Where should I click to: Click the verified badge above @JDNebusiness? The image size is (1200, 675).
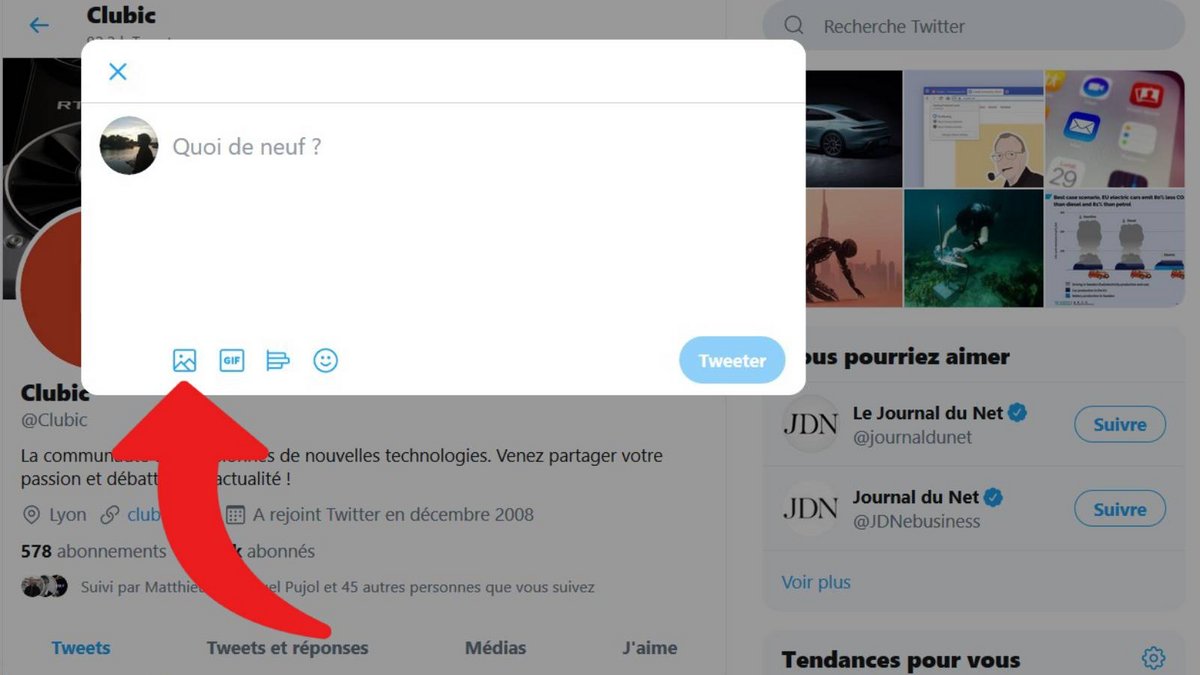pyautogui.click(x=994, y=497)
